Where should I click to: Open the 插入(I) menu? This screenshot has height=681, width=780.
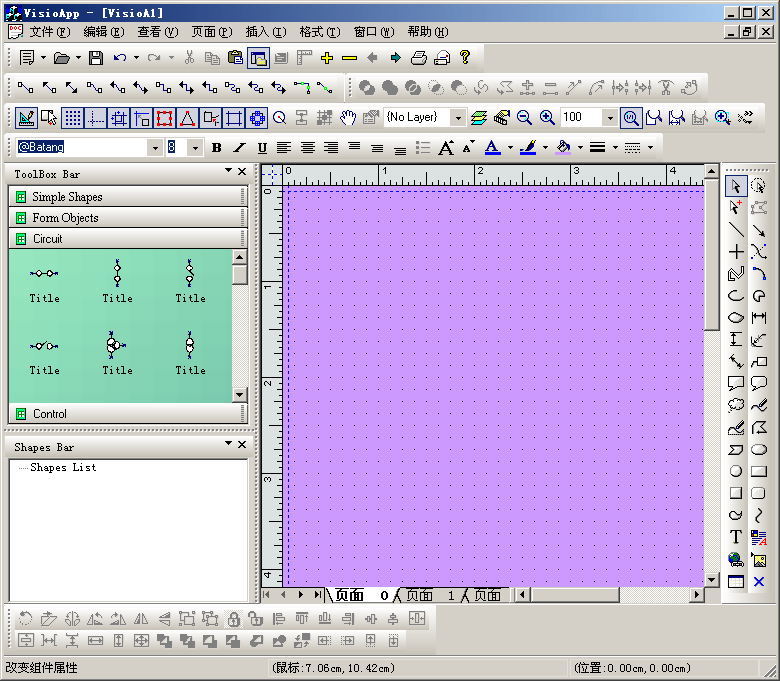click(264, 32)
